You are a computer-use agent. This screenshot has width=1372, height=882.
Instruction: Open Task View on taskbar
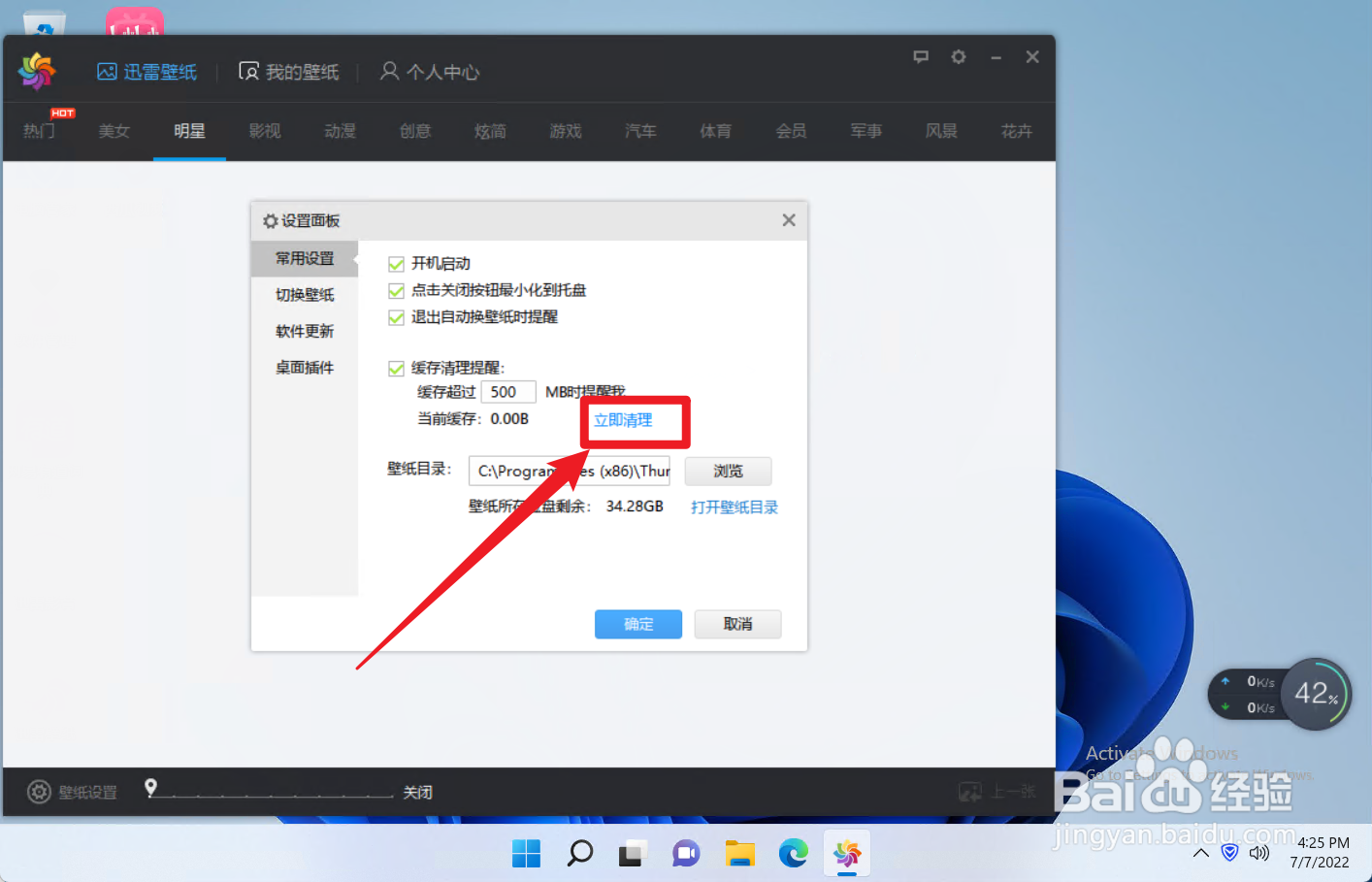(x=633, y=854)
